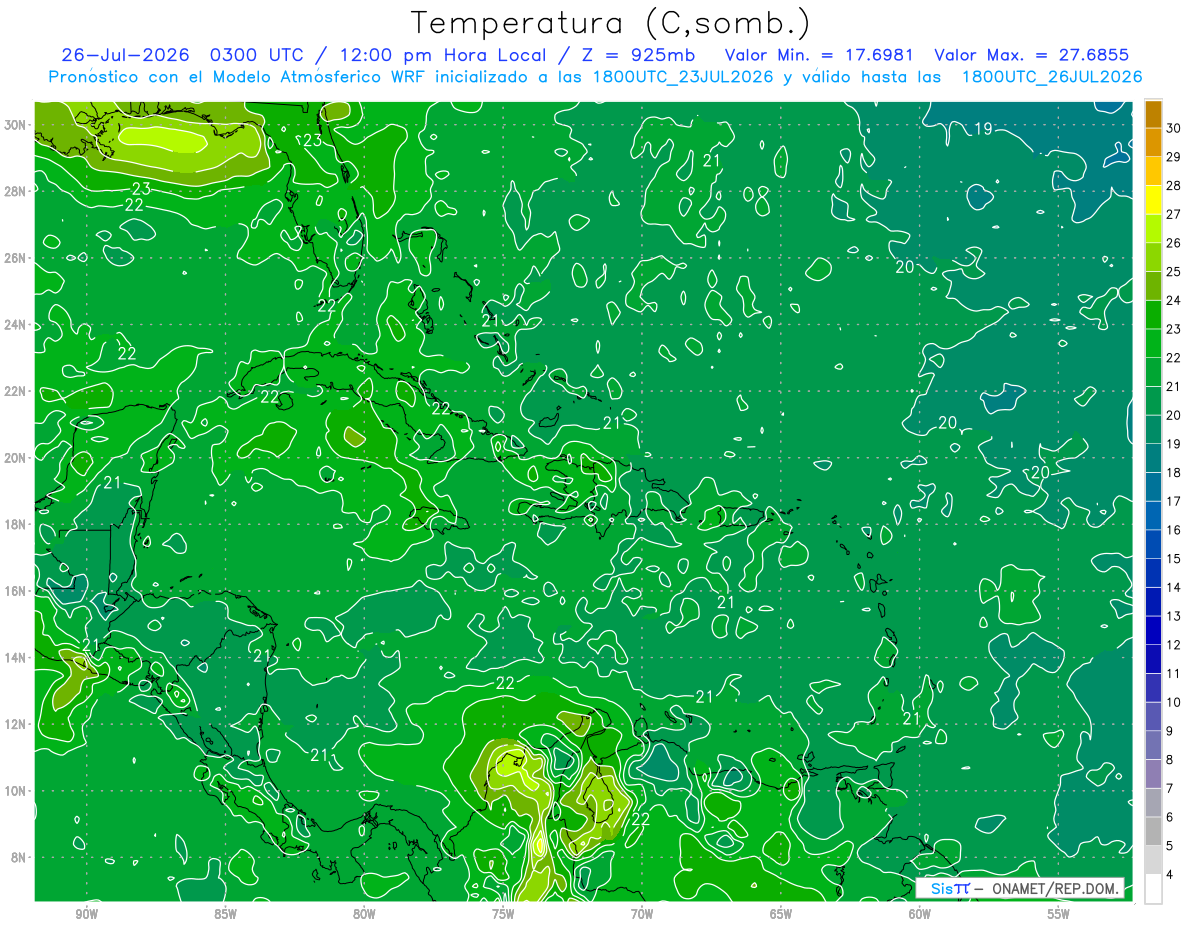The width and height of the screenshot is (1200, 927).
Task: Click the SisTT ONAMET/REP.DOM. logo box
Action: (x=1019, y=888)
